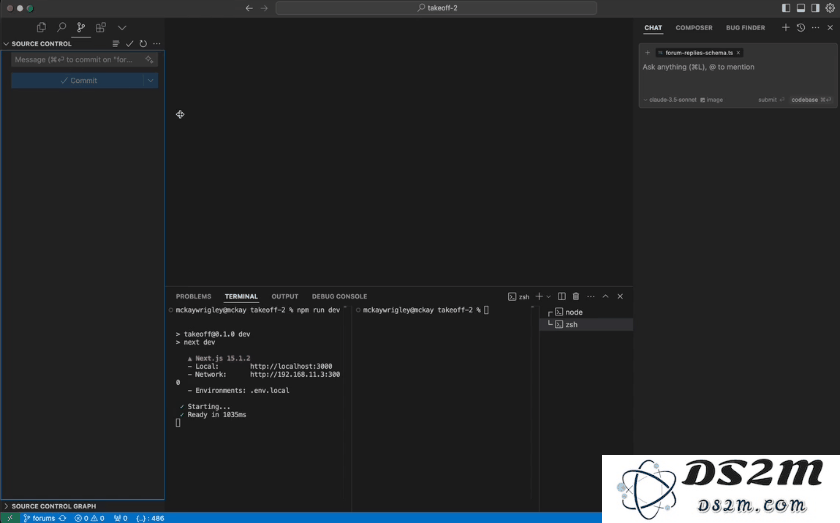Switch to the BUG FINDER tab

click(745, 28)
